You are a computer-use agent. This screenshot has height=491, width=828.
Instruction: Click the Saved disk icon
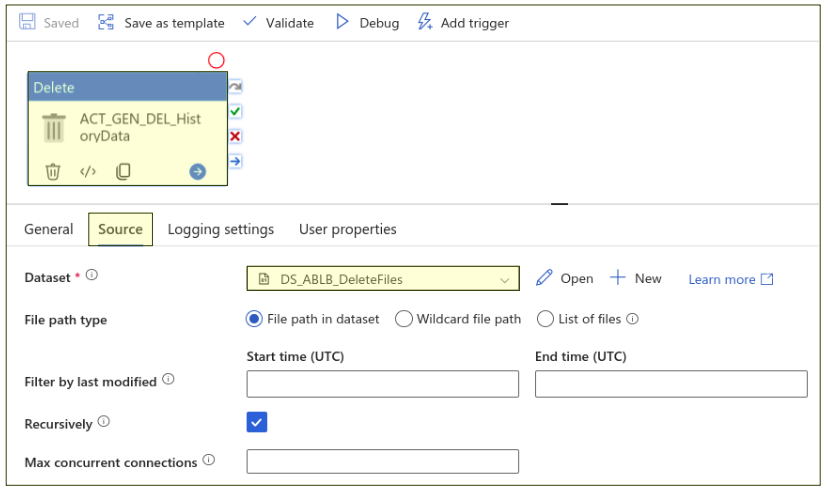coord(27,22)
